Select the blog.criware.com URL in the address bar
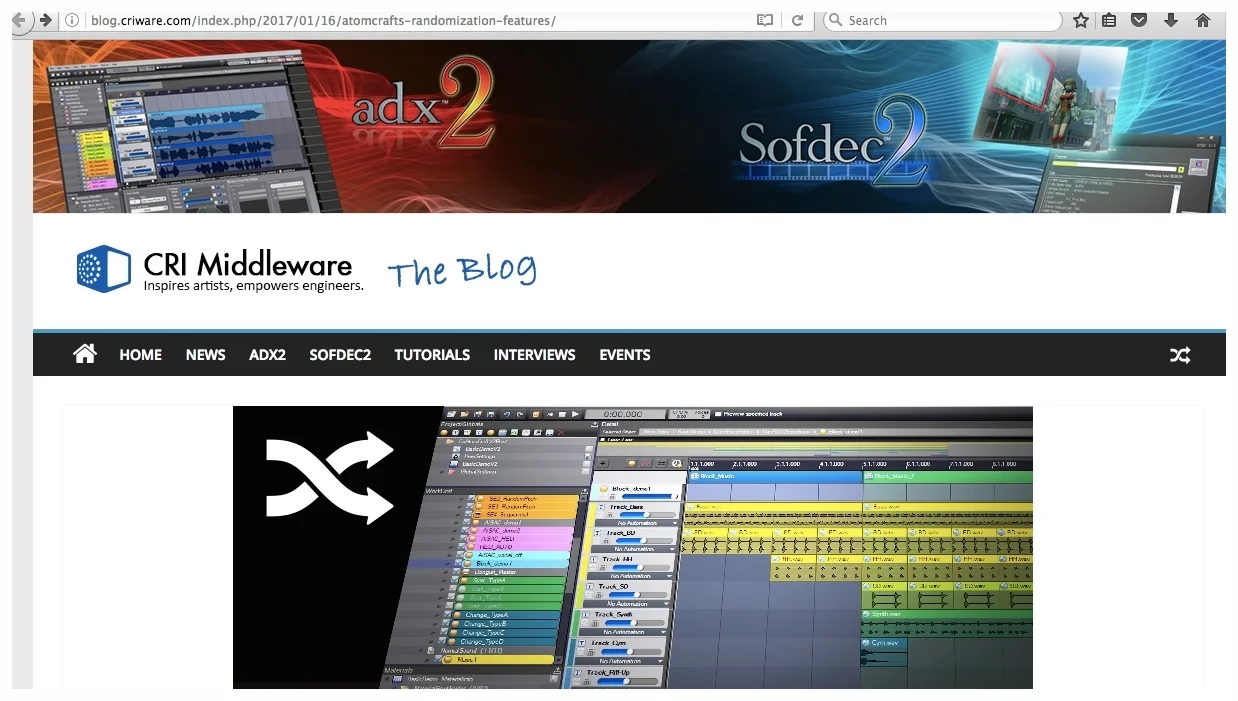 point(322,20)
